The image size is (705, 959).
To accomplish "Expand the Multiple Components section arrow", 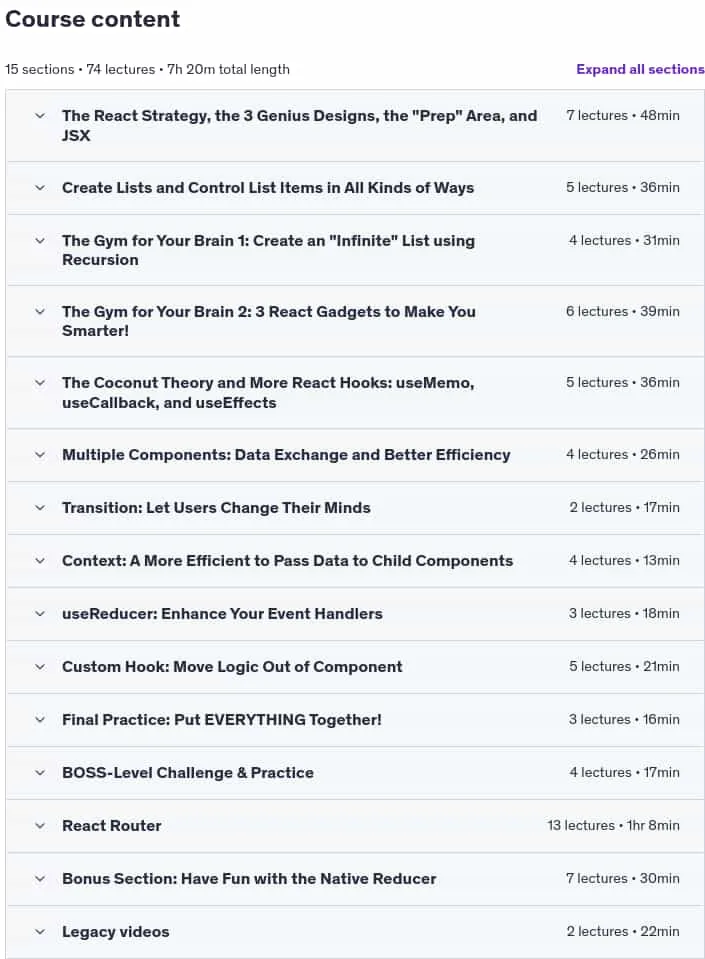I will (x=40, y=455).
